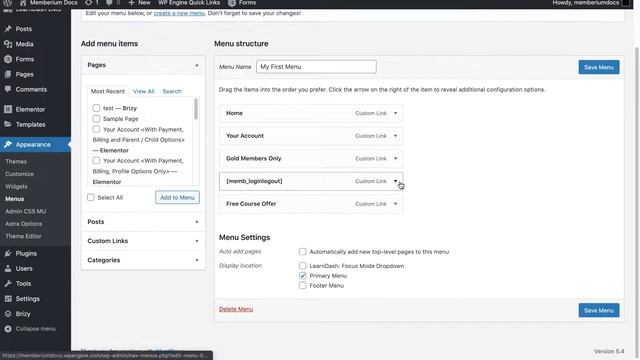This screenshot has height=360, width=640.
Task: Switch to the View All tab
Action: pos(144,91)
